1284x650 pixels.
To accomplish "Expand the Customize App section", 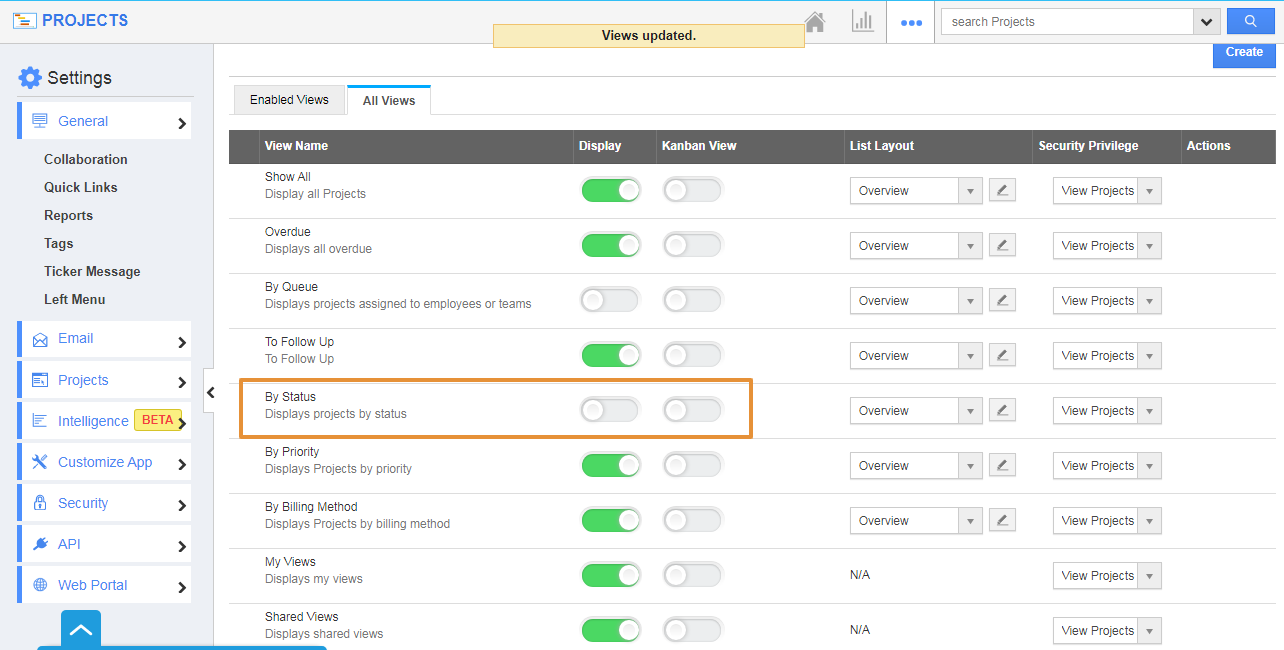I will 105,462.
